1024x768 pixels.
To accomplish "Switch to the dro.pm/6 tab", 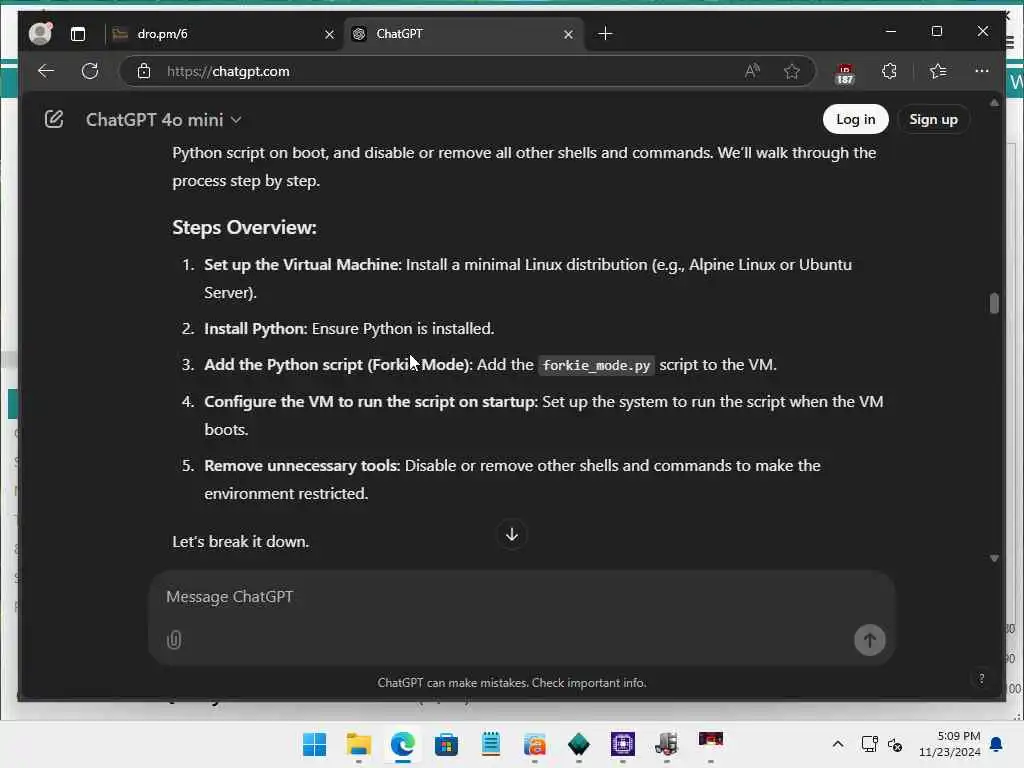I will [x=222, y=34].
